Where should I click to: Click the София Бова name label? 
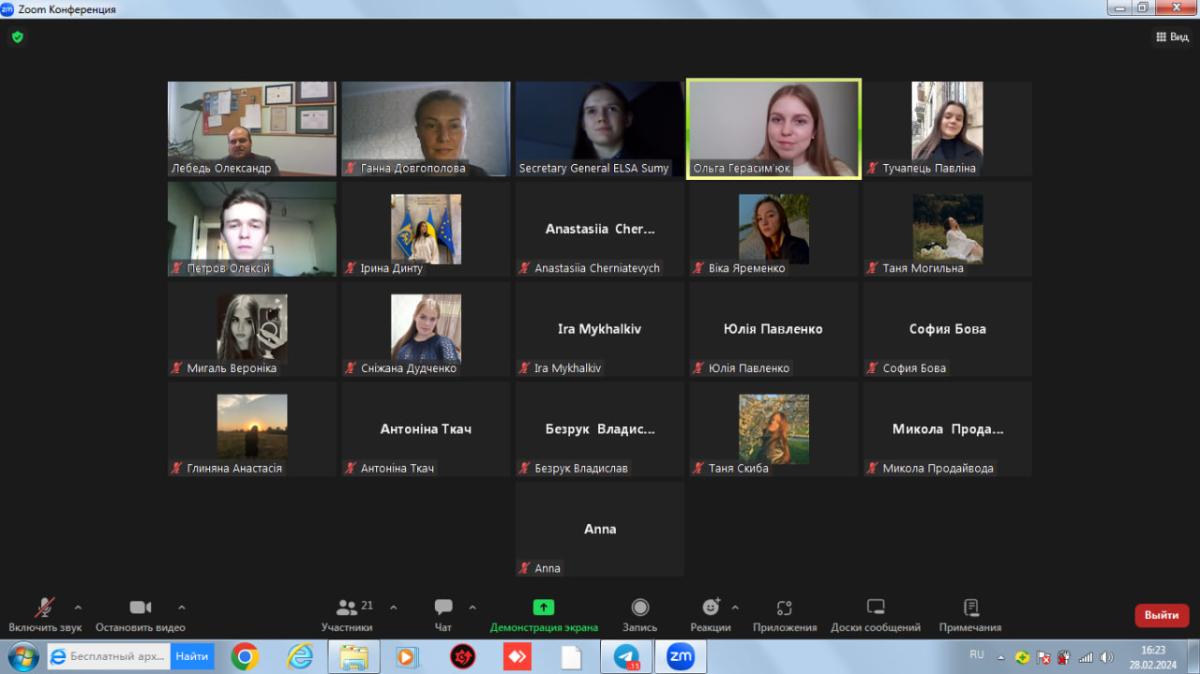point(914,368)
